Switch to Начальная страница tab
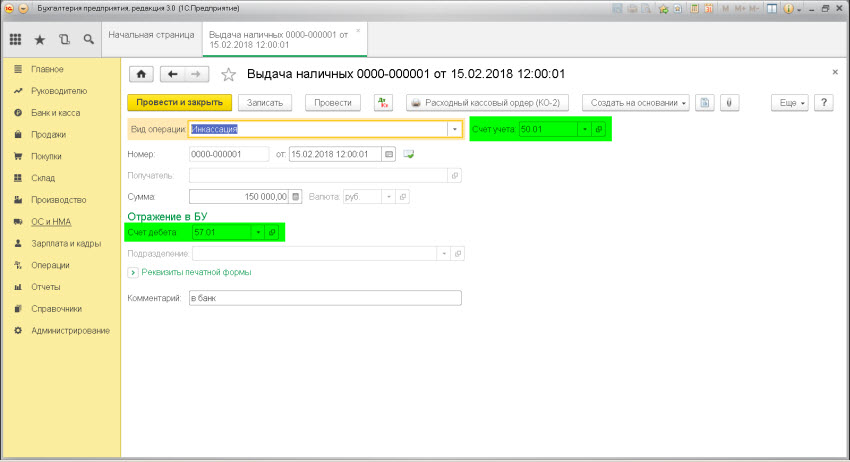Image resolution: width=850 pixels, height=462 pixels. (151, 34)
